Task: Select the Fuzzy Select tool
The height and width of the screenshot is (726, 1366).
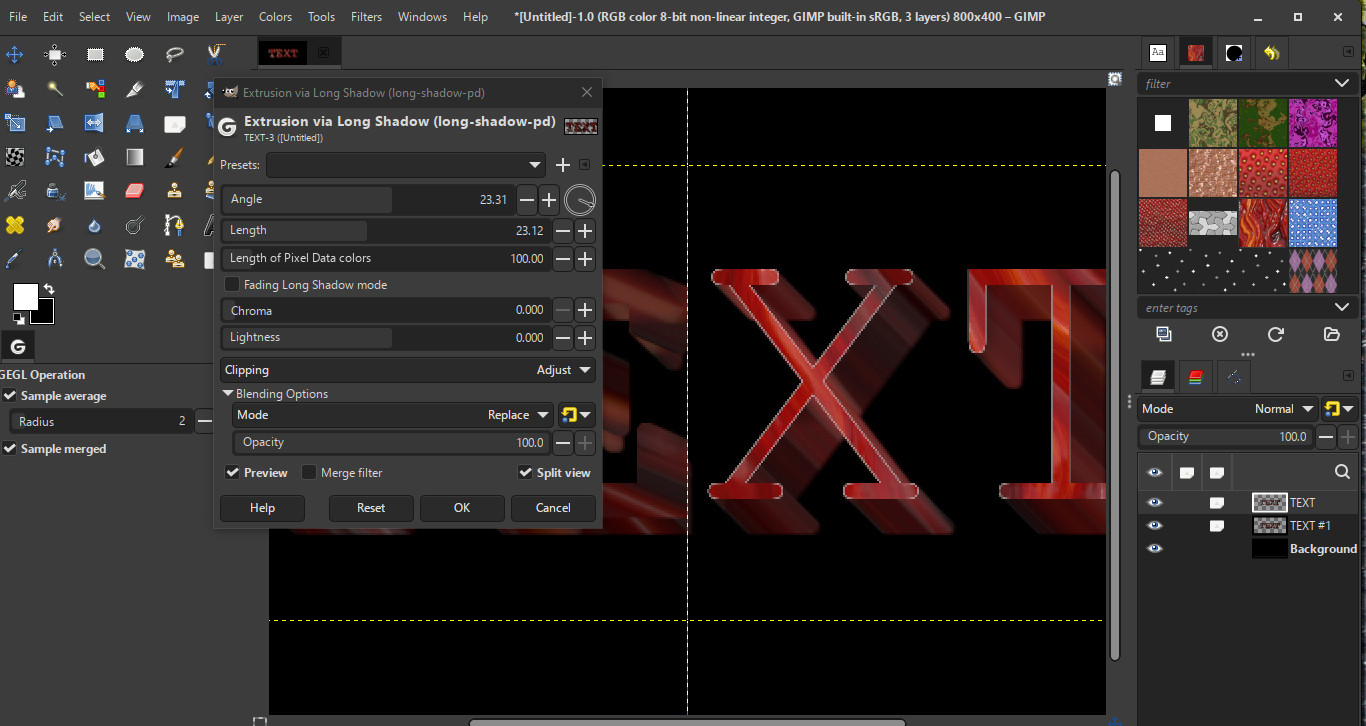Action: click(x=55, y=89)
